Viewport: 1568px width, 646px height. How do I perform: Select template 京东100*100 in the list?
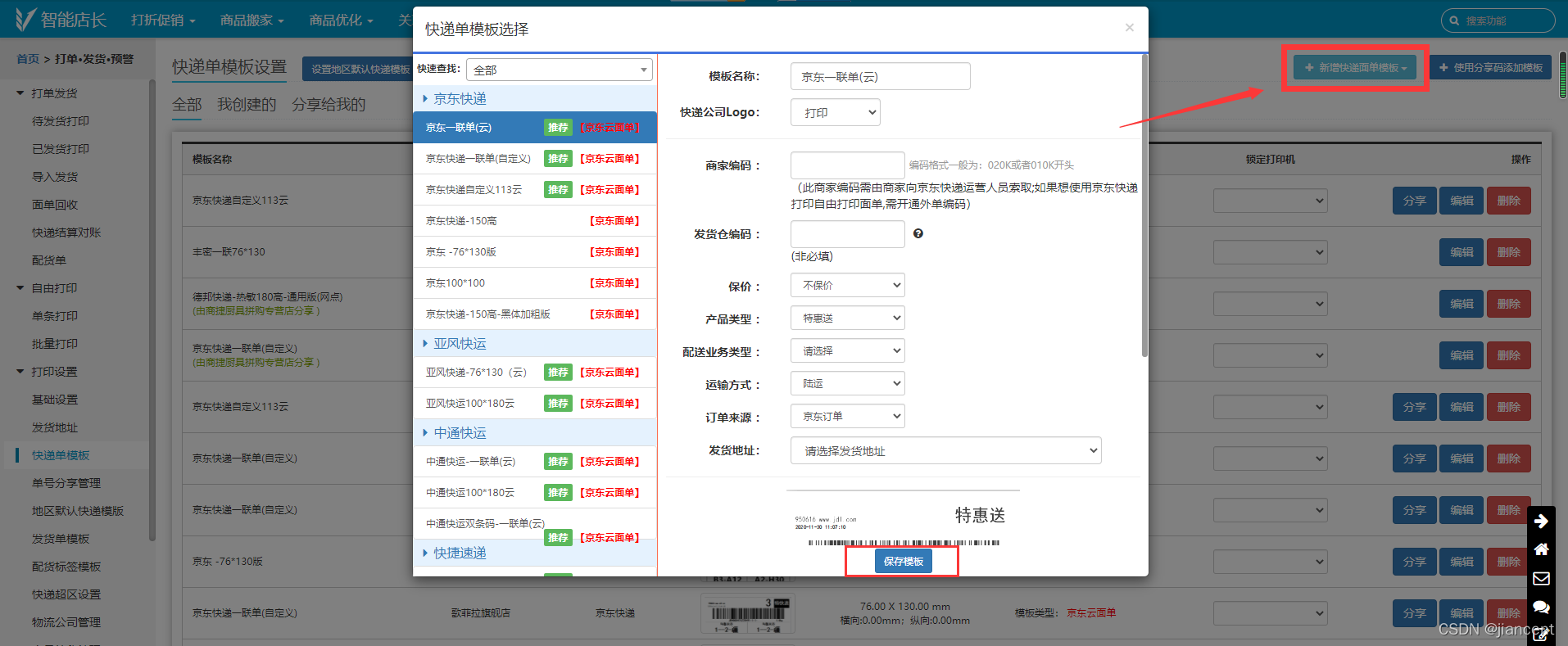[535, 283]
